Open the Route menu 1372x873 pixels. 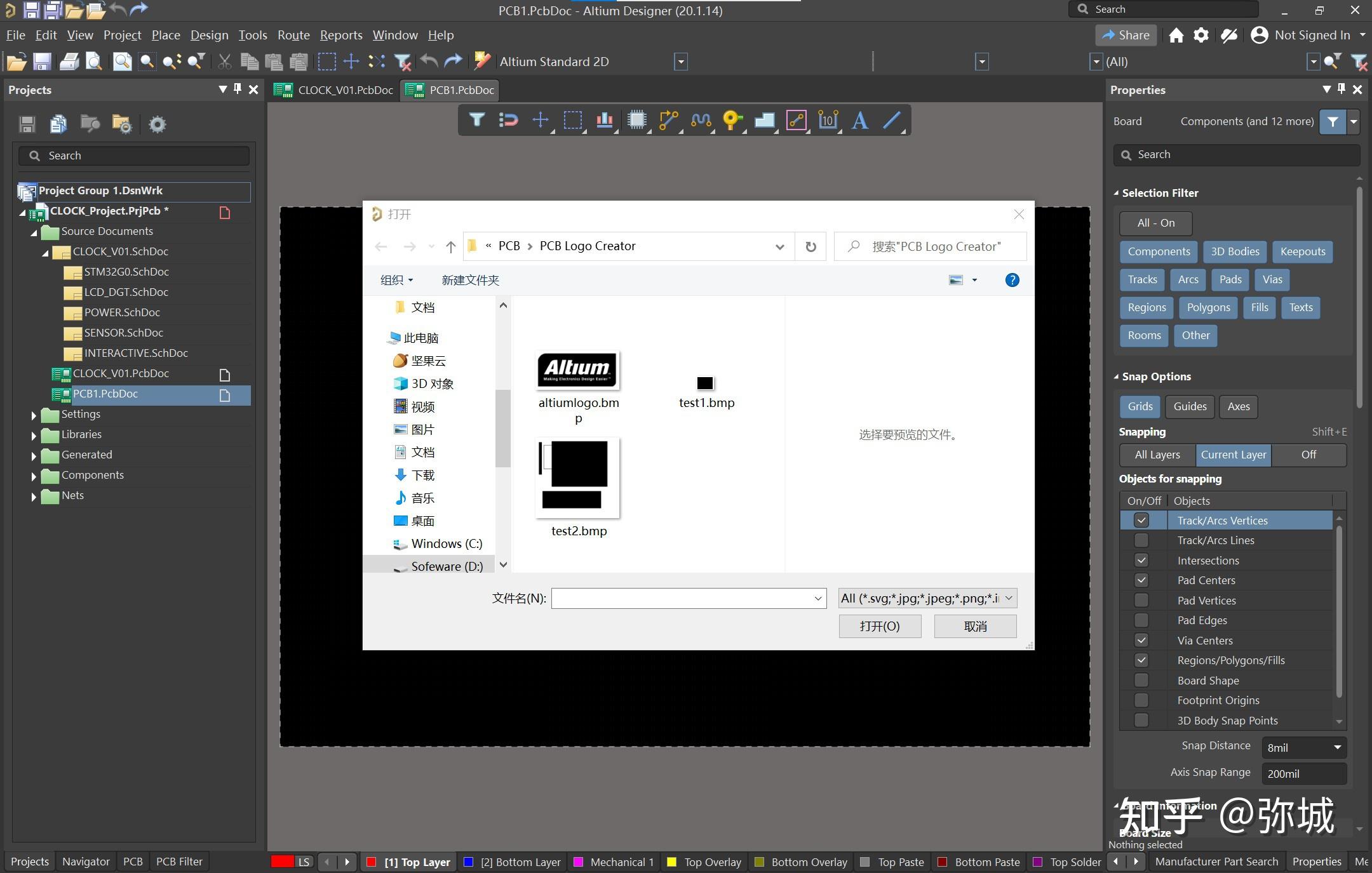293,36
